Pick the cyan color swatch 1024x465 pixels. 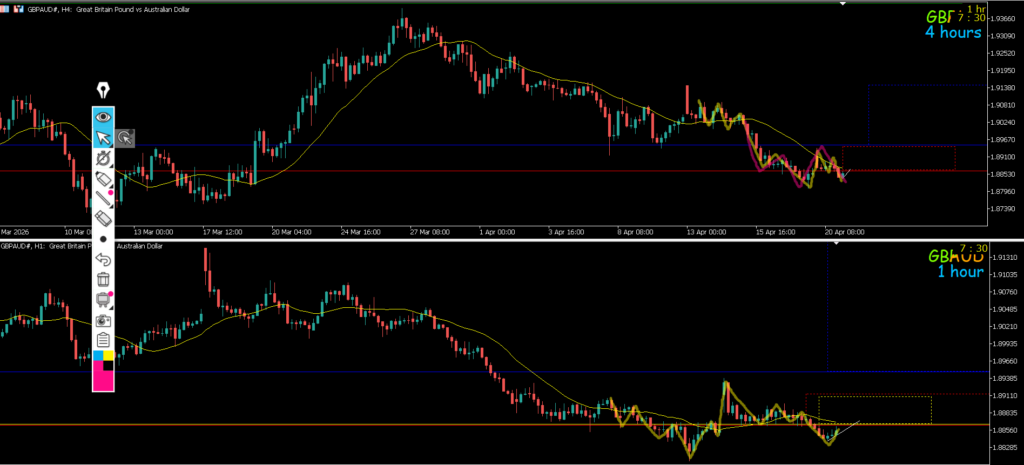98,355
